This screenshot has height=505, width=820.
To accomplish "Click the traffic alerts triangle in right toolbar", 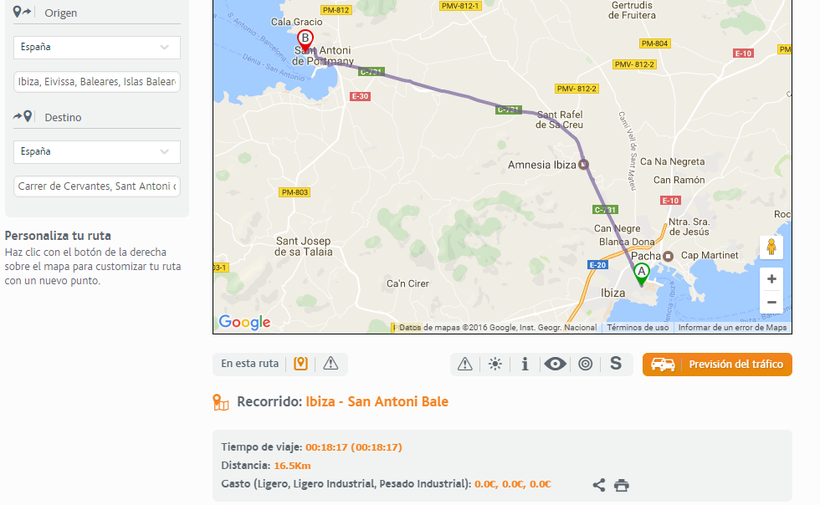I will point(465,364).
